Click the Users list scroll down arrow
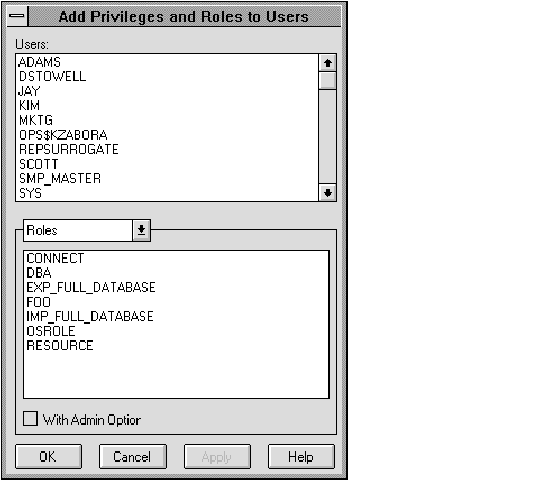 [327, 193]
